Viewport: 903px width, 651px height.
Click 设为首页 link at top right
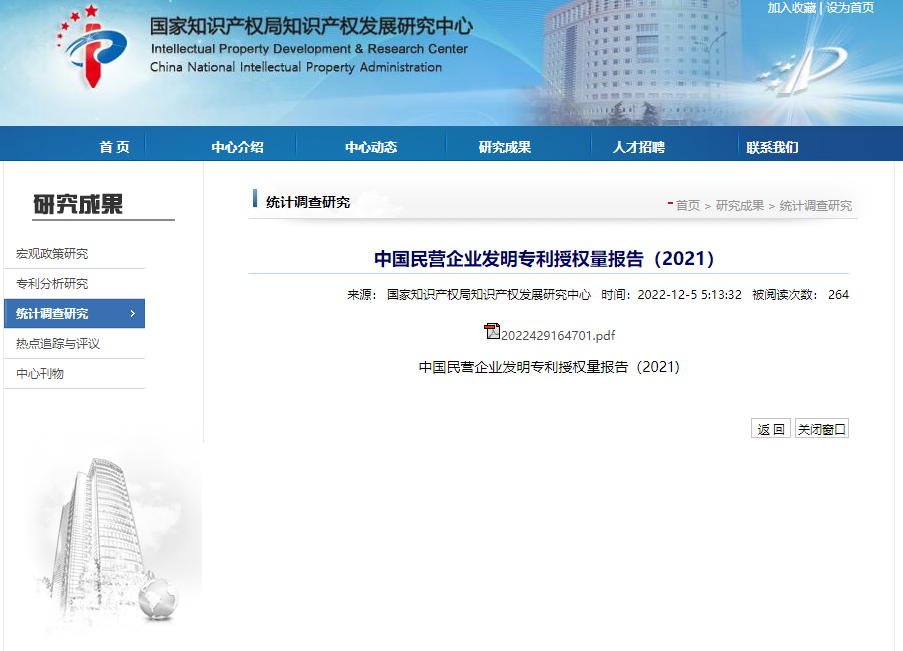(850, 8)
